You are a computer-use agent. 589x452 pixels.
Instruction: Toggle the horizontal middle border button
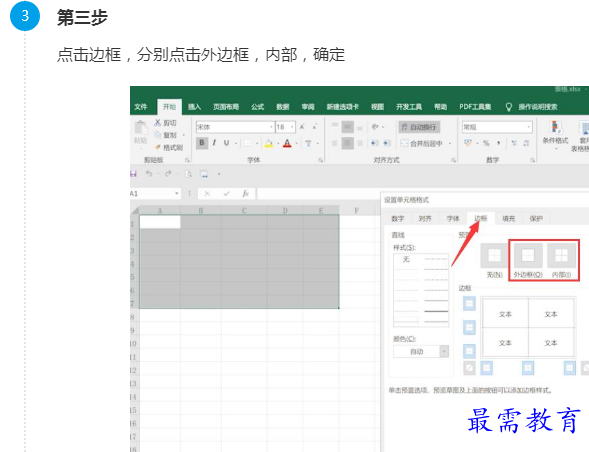coord(469,327)
